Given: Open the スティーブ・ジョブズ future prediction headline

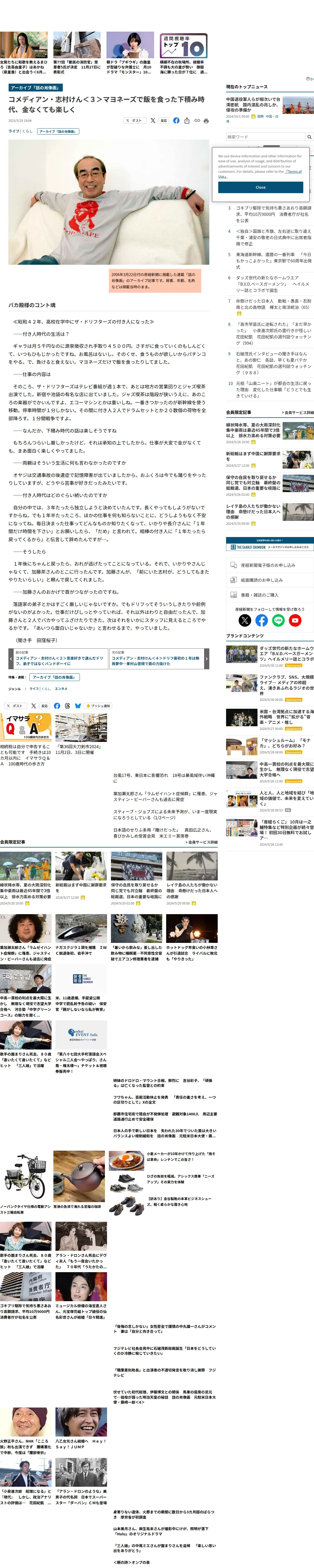Looking at the screenshot, I should click(x=165, y=814).
